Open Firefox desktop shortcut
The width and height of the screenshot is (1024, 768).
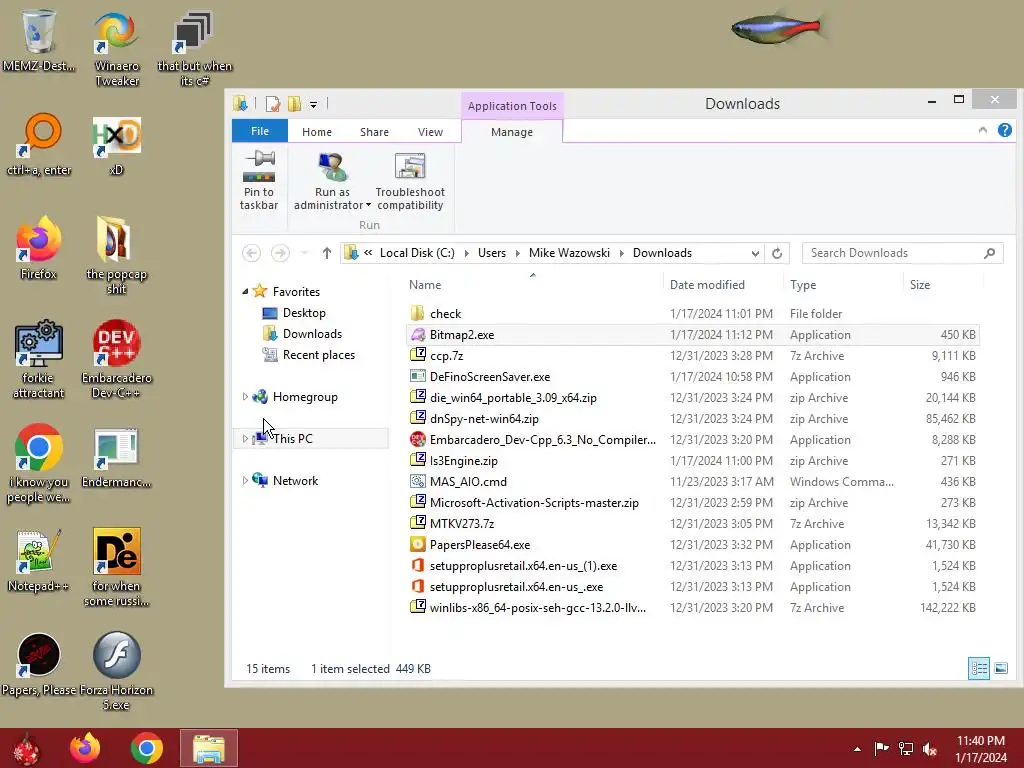39,248
